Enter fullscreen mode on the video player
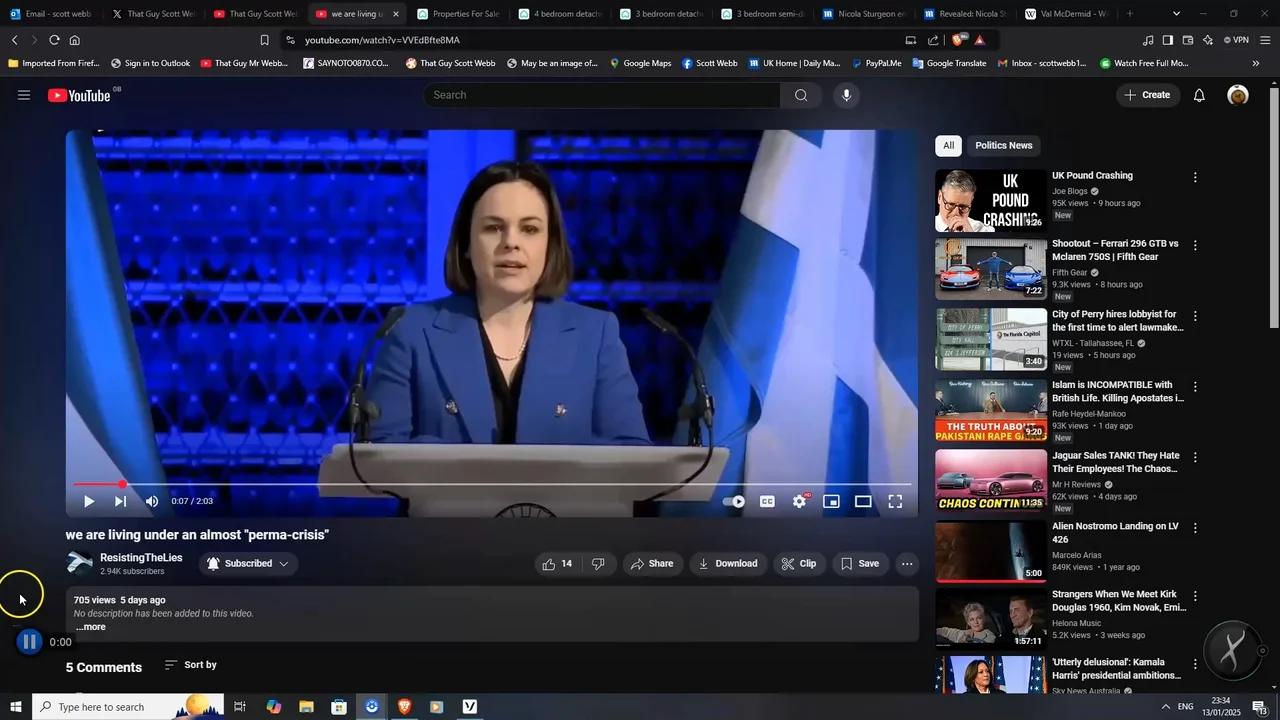 895,502
